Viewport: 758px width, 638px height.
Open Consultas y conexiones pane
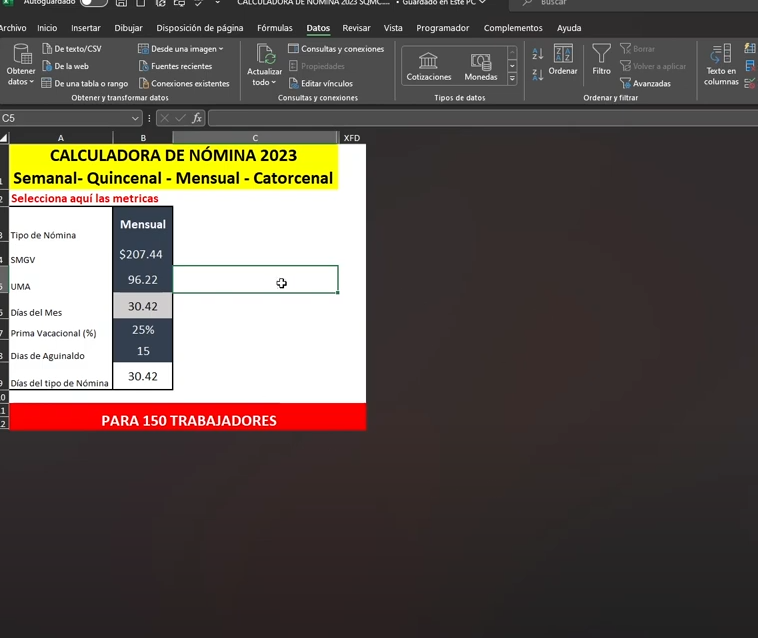336,49
